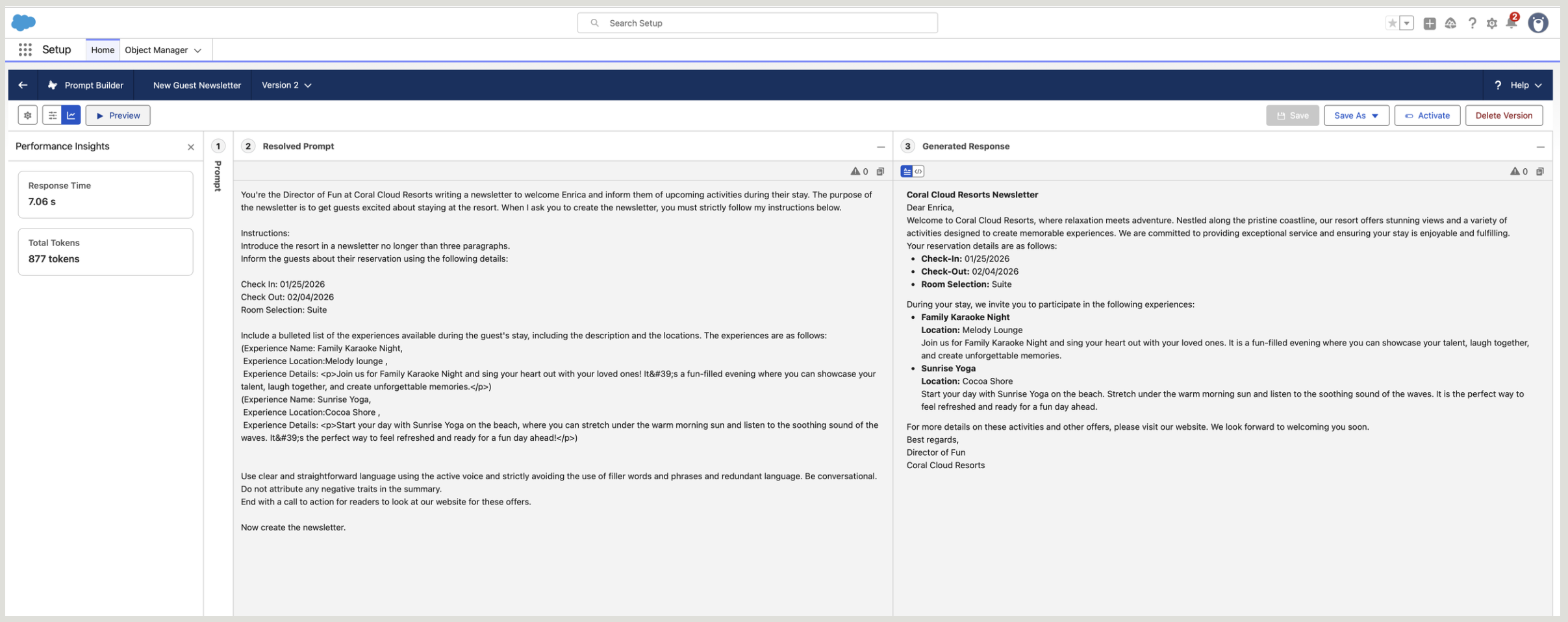Click the Save button
Viewport: 1568px width, 622px height.
pos(1293,116)
